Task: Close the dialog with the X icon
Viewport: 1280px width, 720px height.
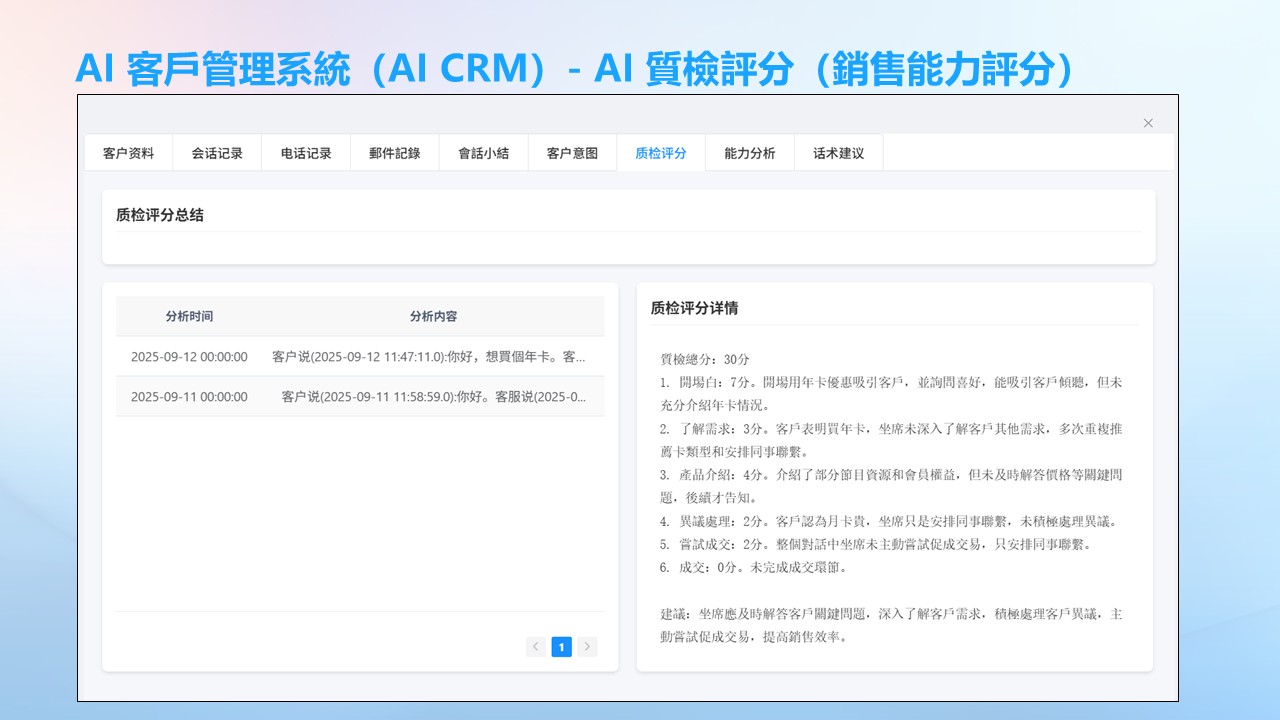Action: point(1148,123)
